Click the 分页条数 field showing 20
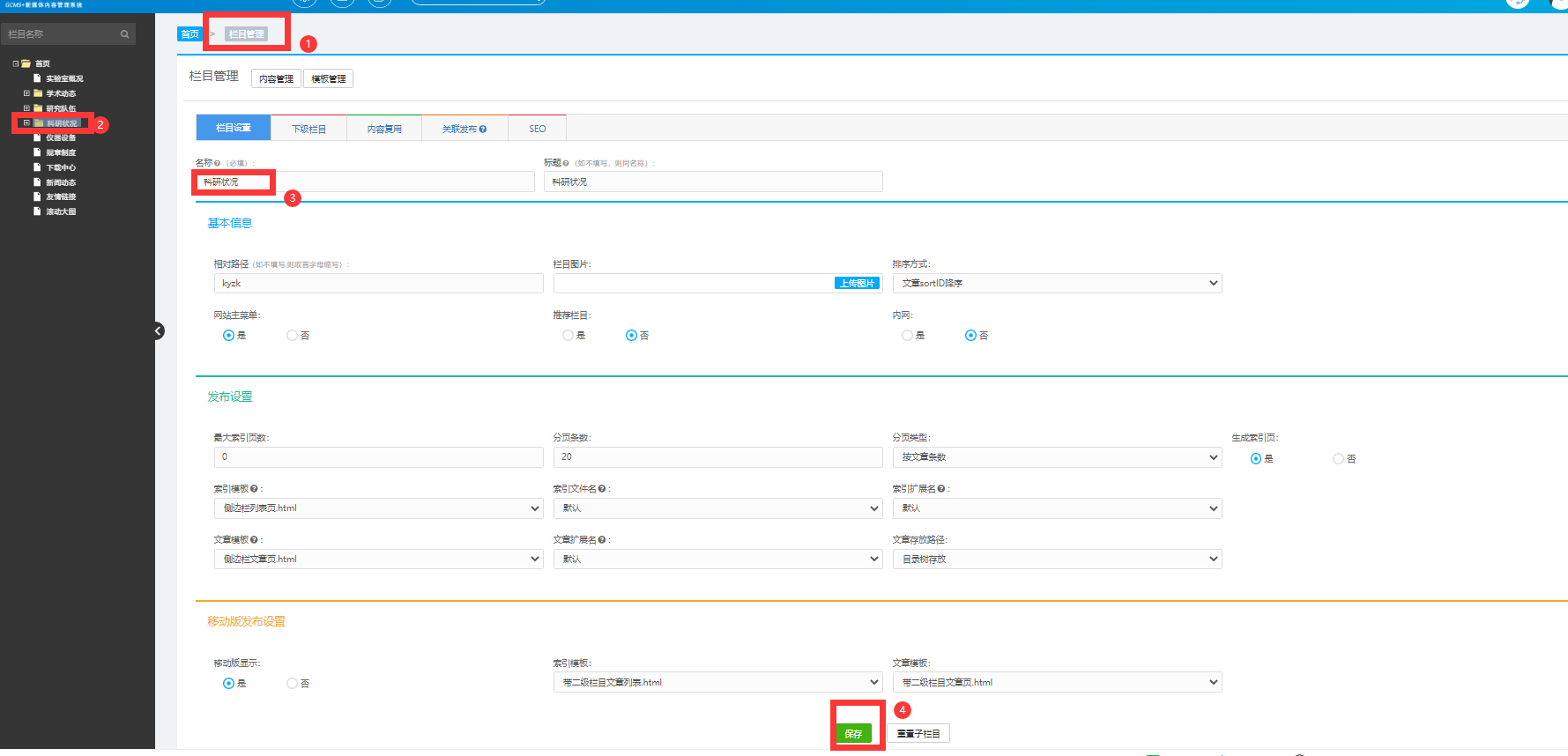The width and height of the screenshot is (1568, 756). click(717, 457)
